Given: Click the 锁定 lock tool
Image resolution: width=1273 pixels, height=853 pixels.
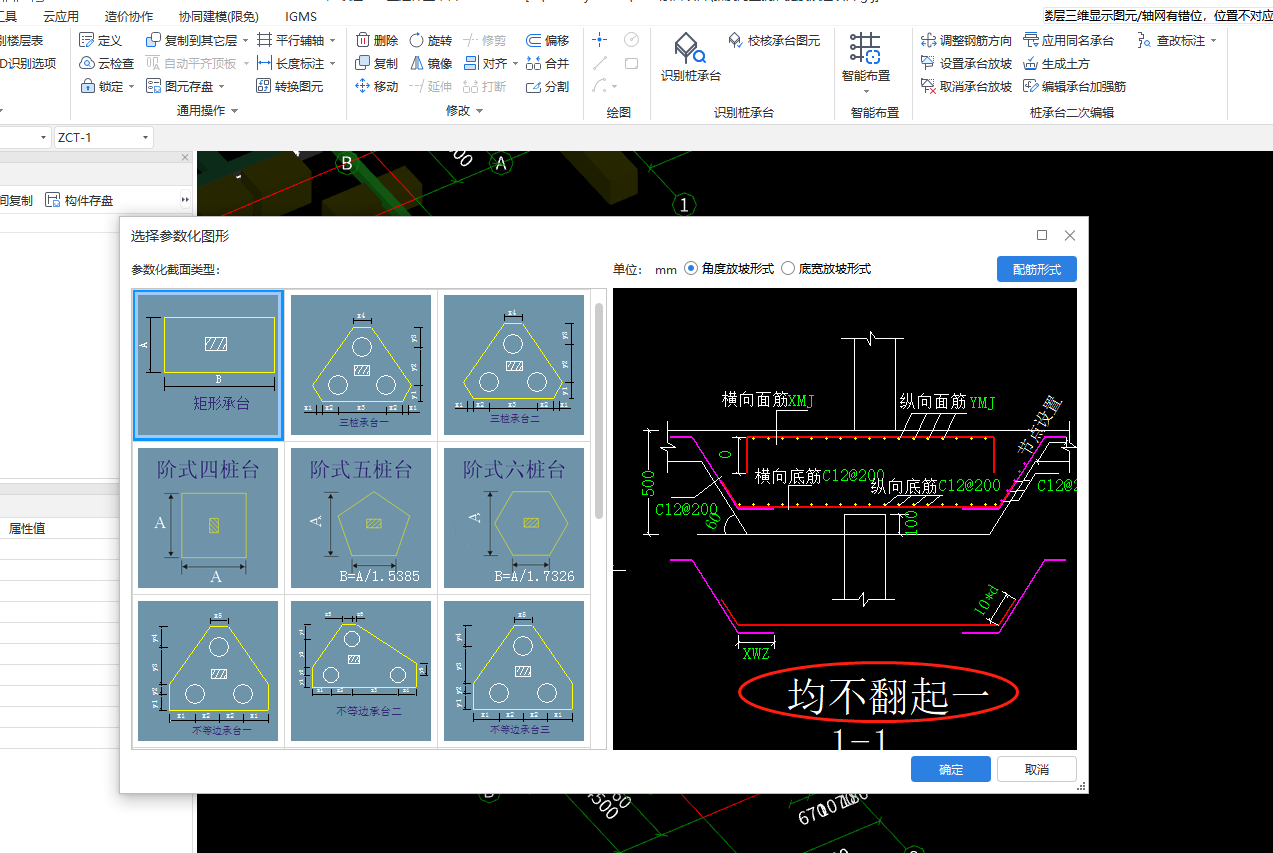Looking at the screenshot, I should coord(101,86).
